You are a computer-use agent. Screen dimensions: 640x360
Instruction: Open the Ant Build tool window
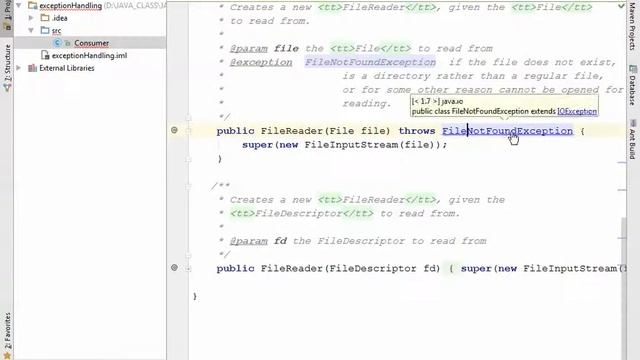click(633, 140)
